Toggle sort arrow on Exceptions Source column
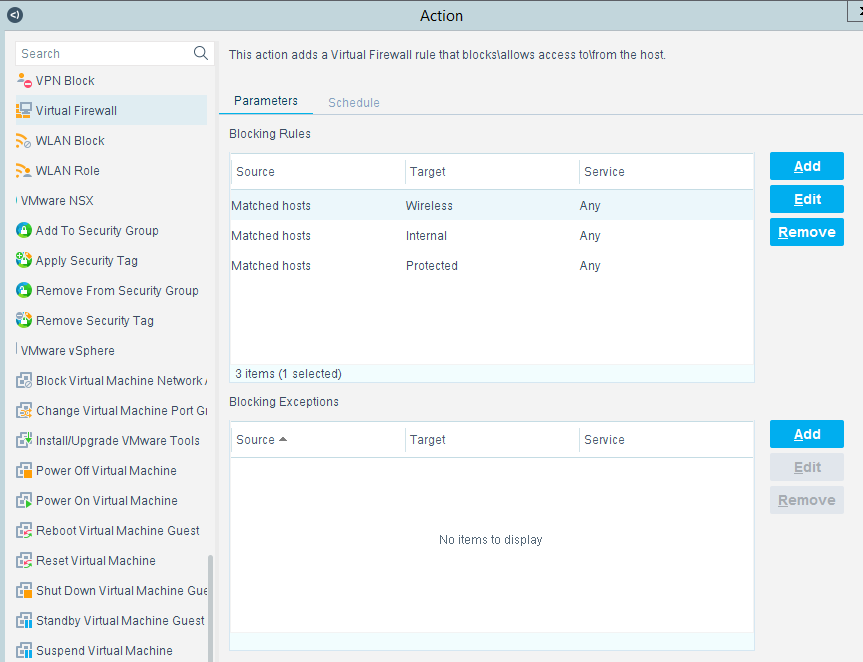 point(283,439)
